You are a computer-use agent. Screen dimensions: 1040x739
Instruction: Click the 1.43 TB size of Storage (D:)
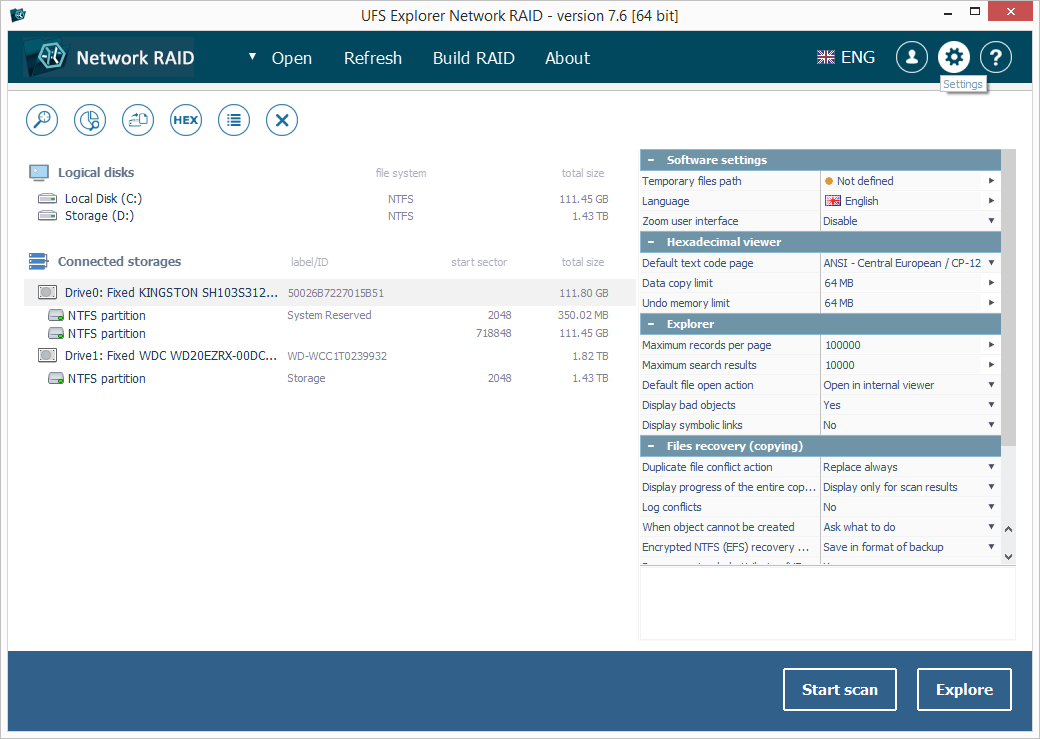tap(590, 216)
